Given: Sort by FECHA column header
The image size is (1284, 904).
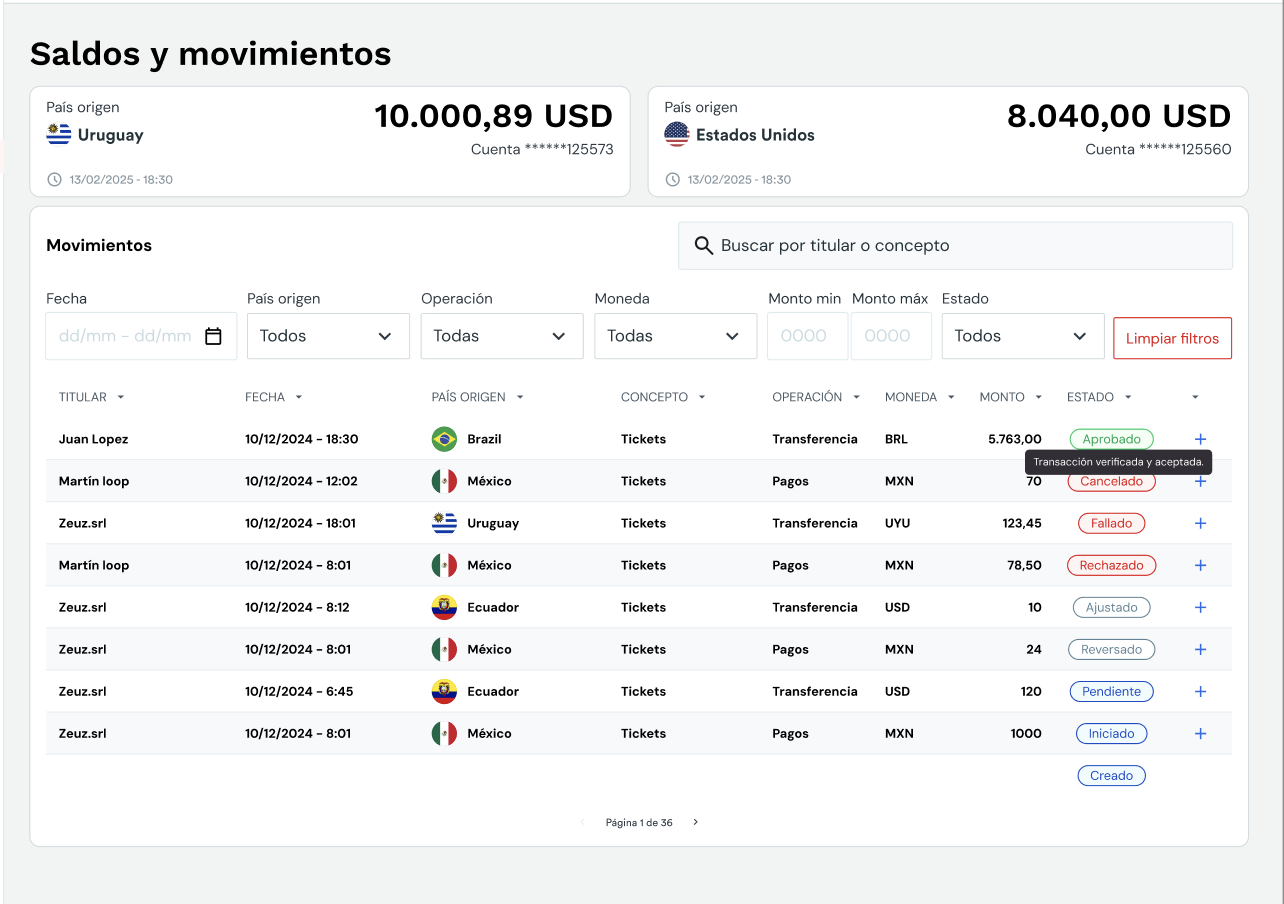Looking at the screenshot, I should 274,397.
